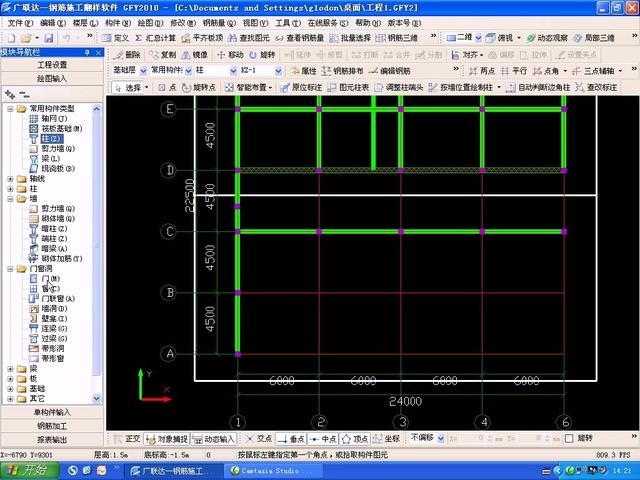Open the 帮助(H) menu
Viewport: 640px width, 480px height.
pos(368,23)
